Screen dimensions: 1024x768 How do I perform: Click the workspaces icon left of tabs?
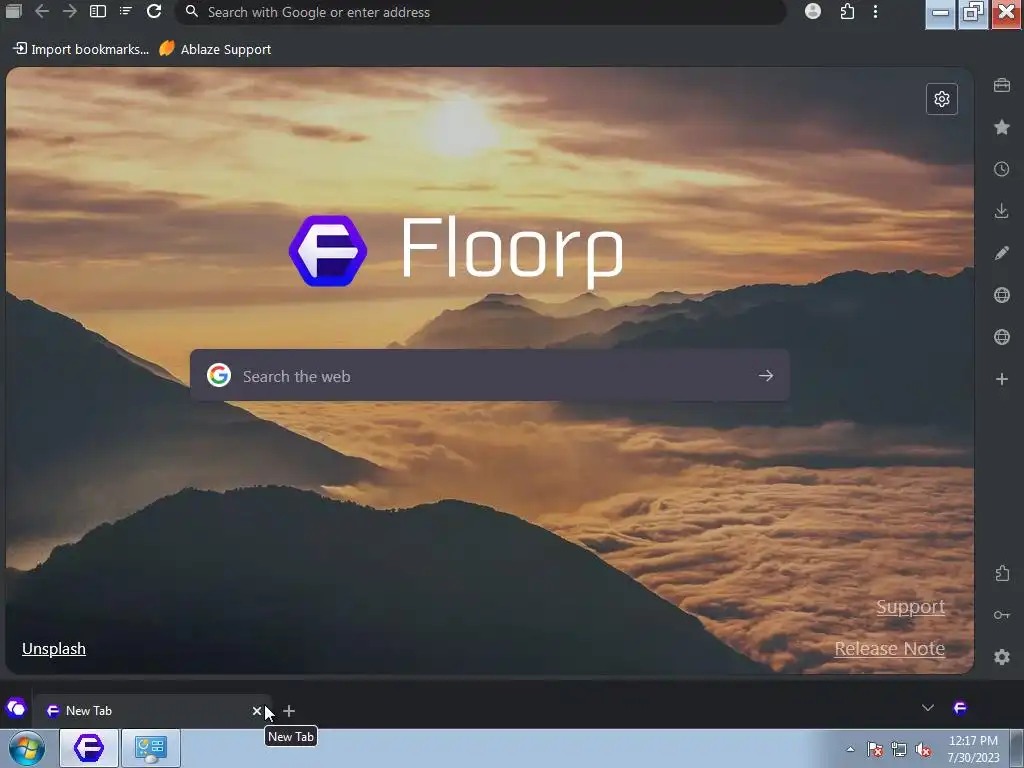click(x=16, y=708)
